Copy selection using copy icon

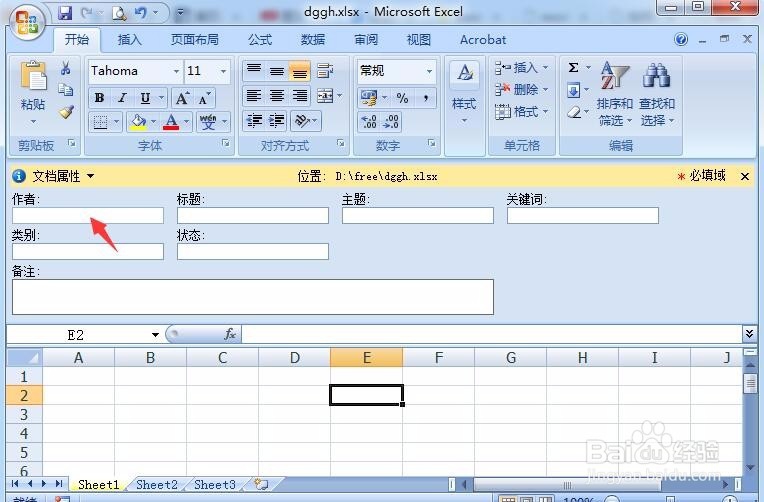pyautogui.click(x=66, y=90)
